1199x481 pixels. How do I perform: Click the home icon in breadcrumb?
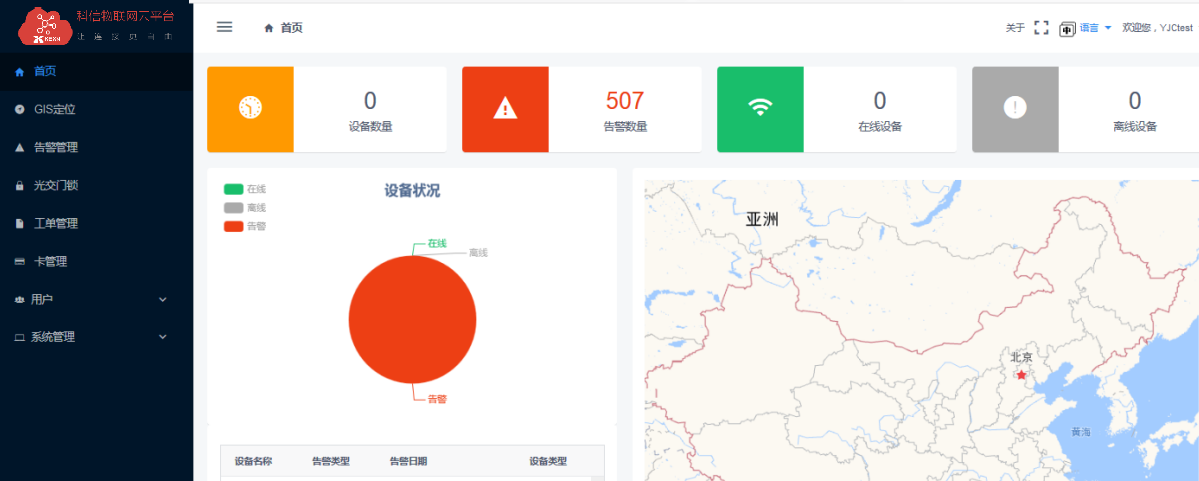click(269, 28)
